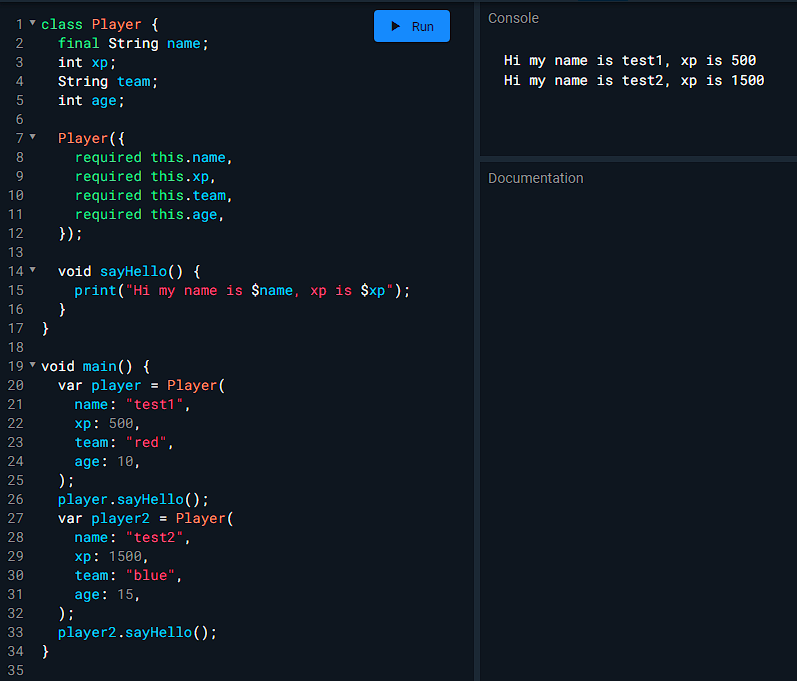The height and width of the screenshot is (681, 797).
Task: Click the 'xp: 1500,' argument
Action: (111, 556)
